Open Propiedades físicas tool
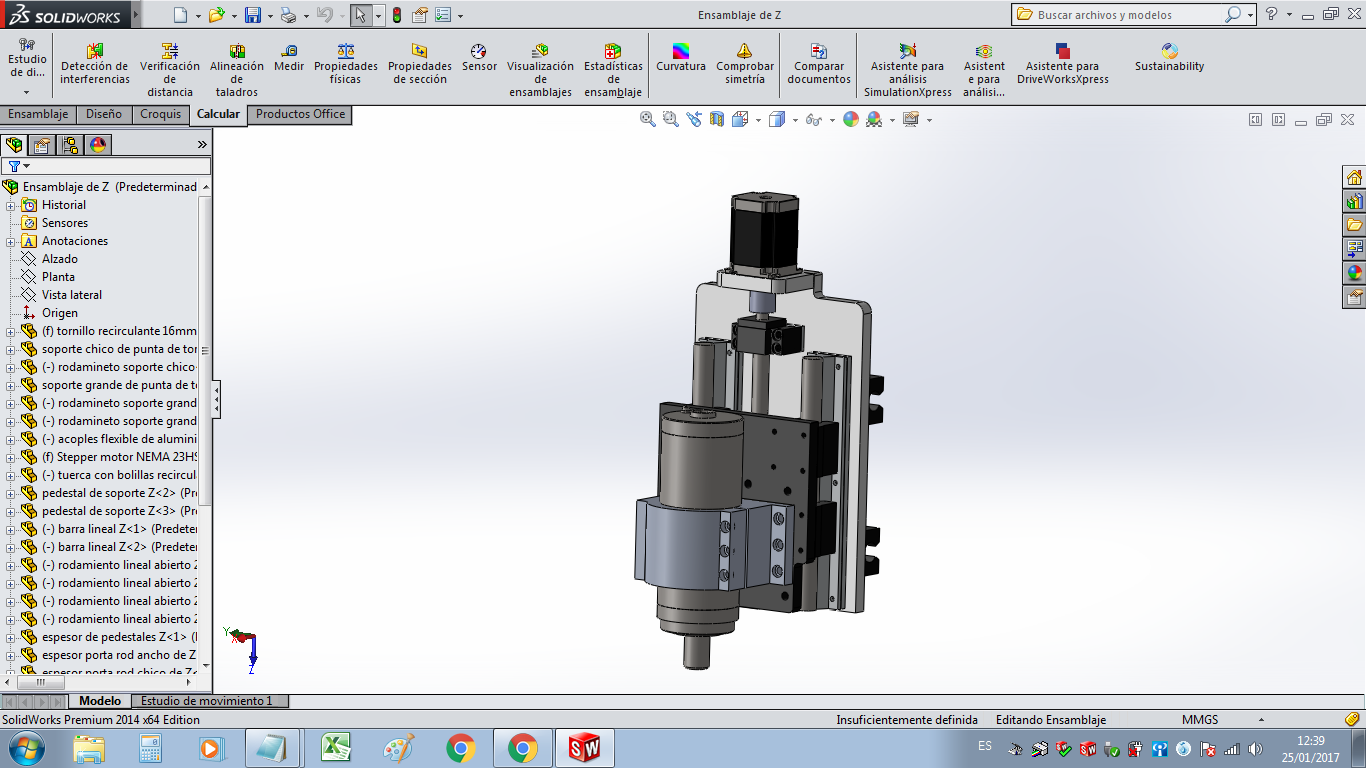 point(345,65)
